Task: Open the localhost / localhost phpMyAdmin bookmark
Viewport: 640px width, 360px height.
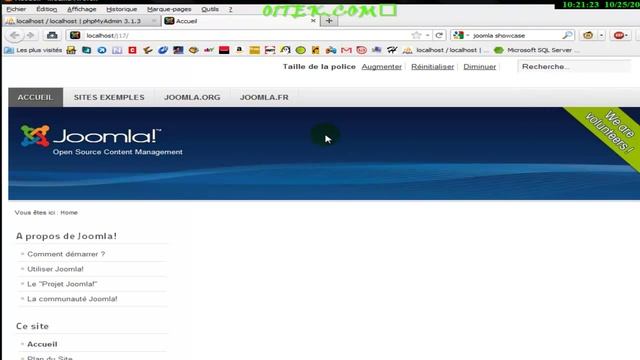Action: [x=446, y=50]
